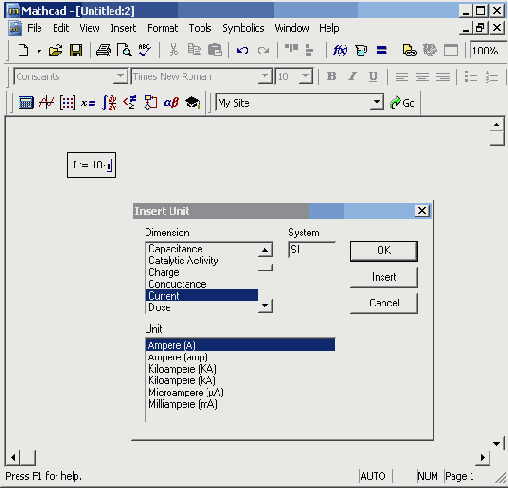Open the Calculus integral toolbar icon

coord(109,103)
